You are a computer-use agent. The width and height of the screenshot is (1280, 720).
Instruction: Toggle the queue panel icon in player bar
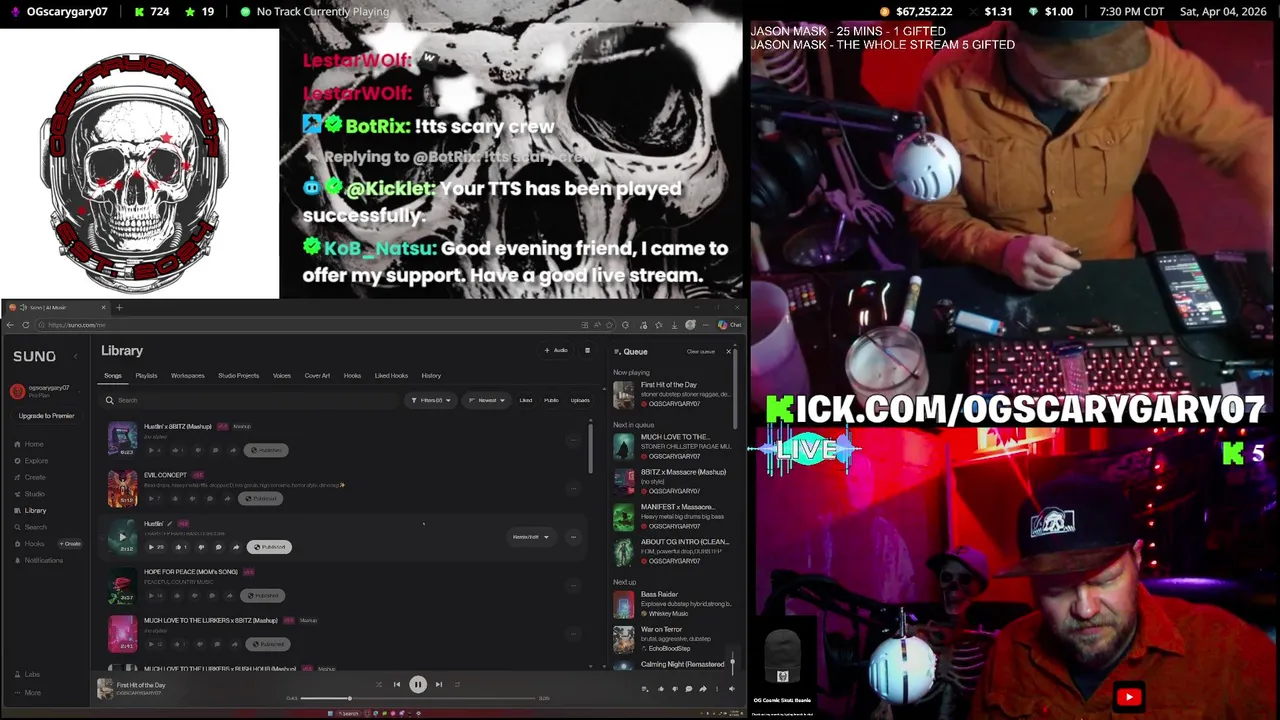pyautogui.click(x=644, y=689)
